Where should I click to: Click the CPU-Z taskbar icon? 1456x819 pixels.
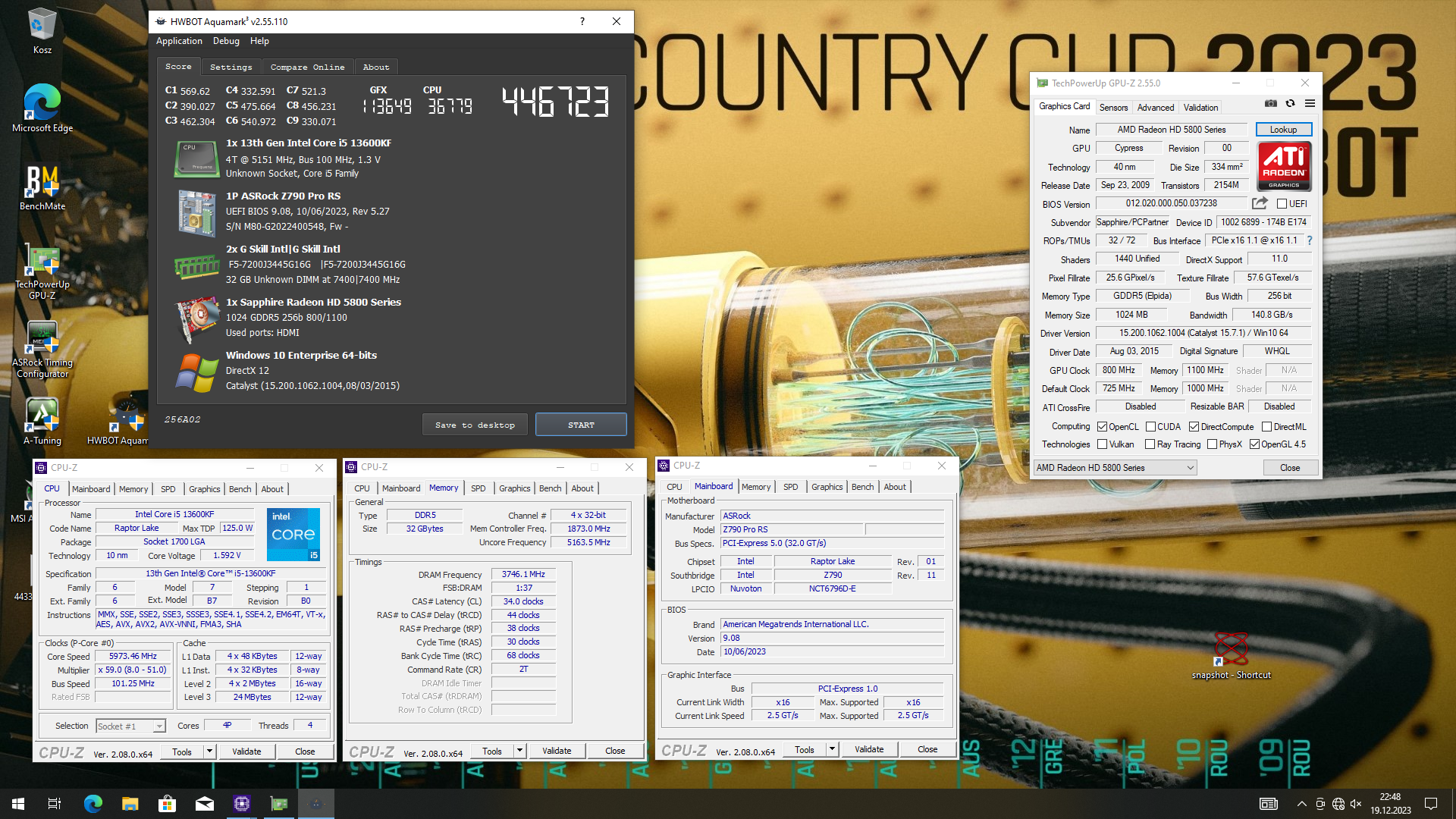click(x=242, y=804)
